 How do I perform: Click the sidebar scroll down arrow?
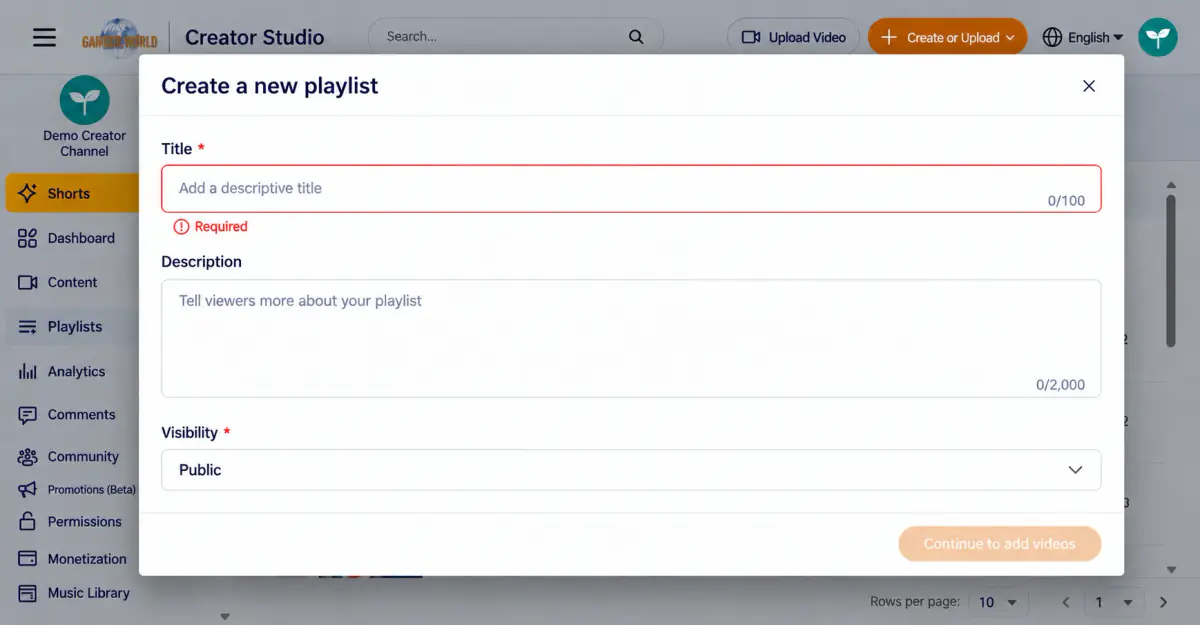[x=225, y=616]
